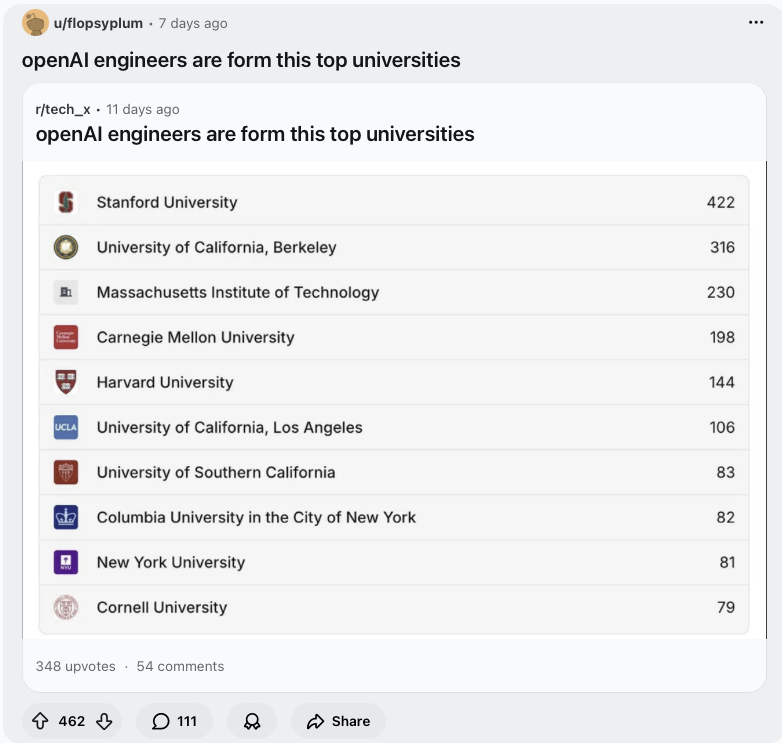Click the Massachusetts Institute of Technology row

(394, 293)
